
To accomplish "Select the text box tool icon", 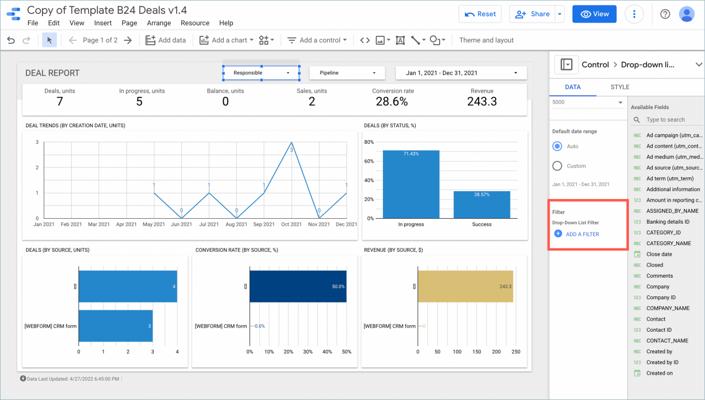I will pyautogui.click(x=400, y=41).
